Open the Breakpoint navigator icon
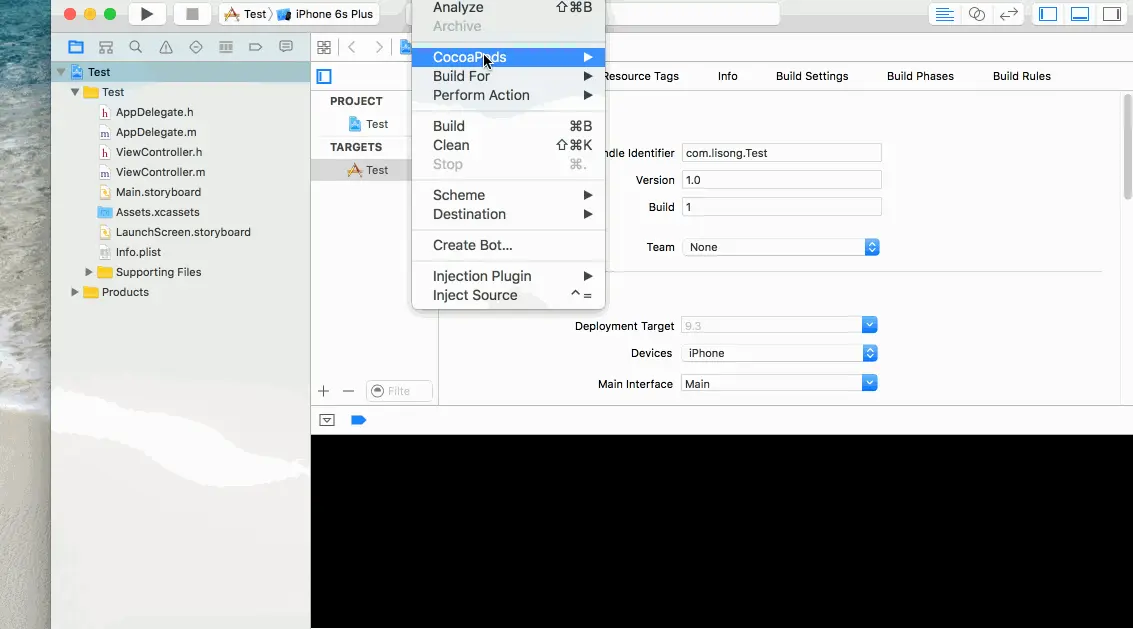The width and height of the screenshot is (1133, 629). click(255, 47)
